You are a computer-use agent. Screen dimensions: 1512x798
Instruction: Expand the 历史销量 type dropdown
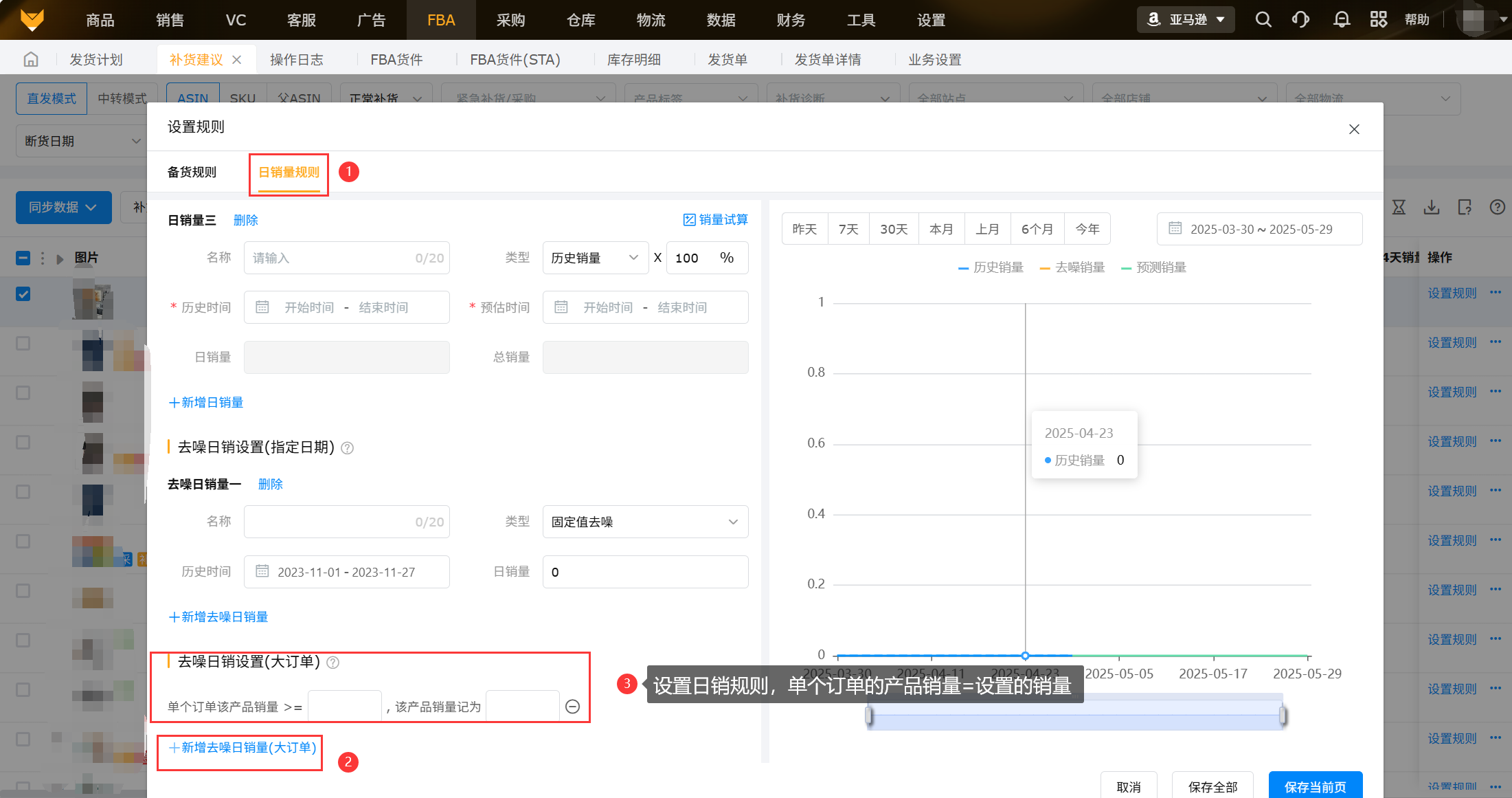point(595,258)
